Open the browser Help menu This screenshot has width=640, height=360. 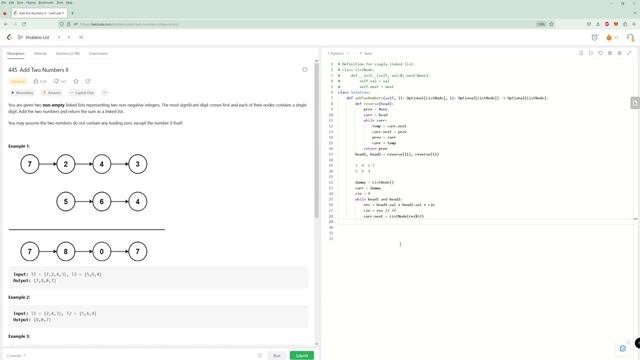(x=69, y=2)
